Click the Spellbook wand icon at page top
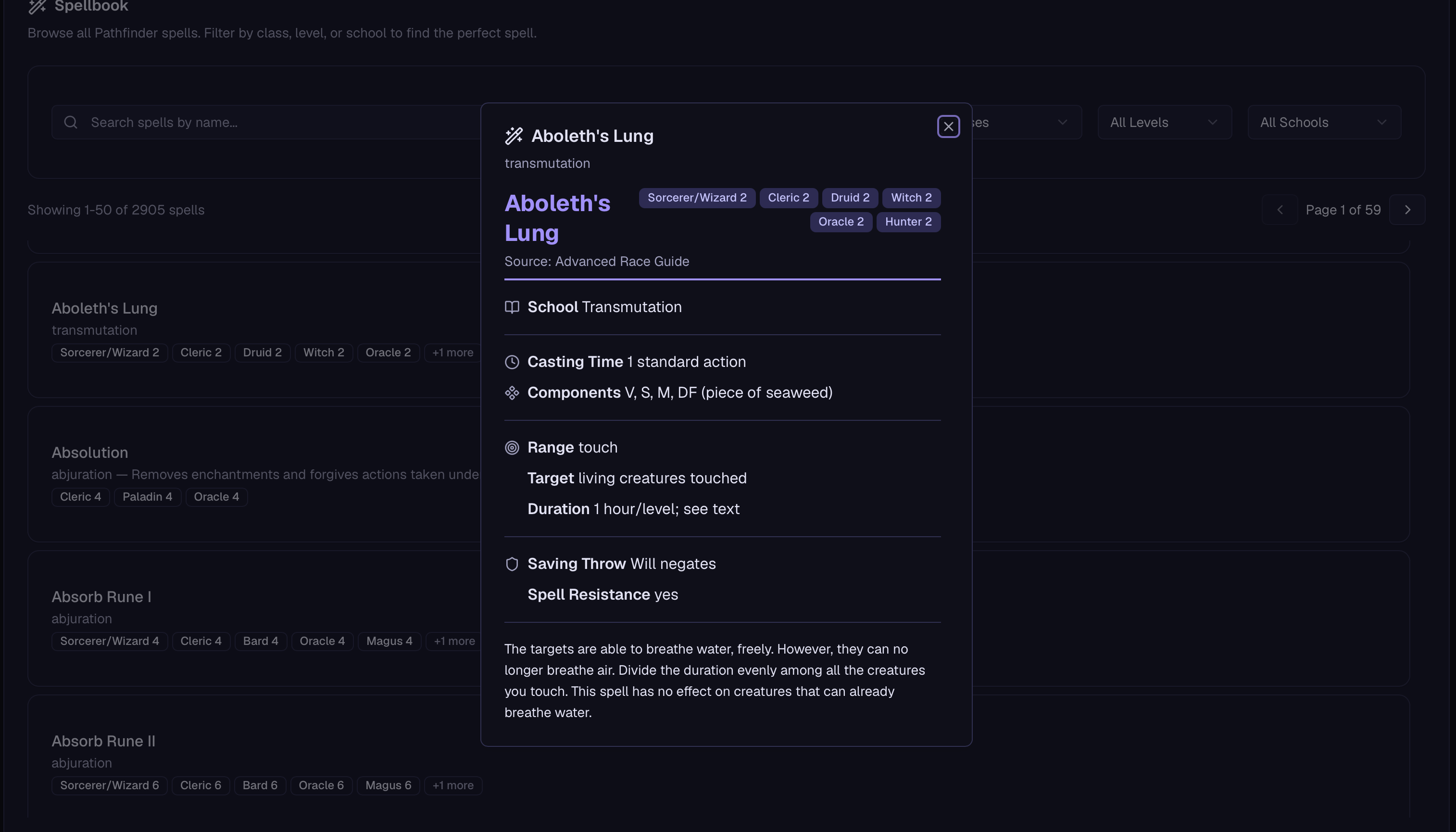 (38, 6)
